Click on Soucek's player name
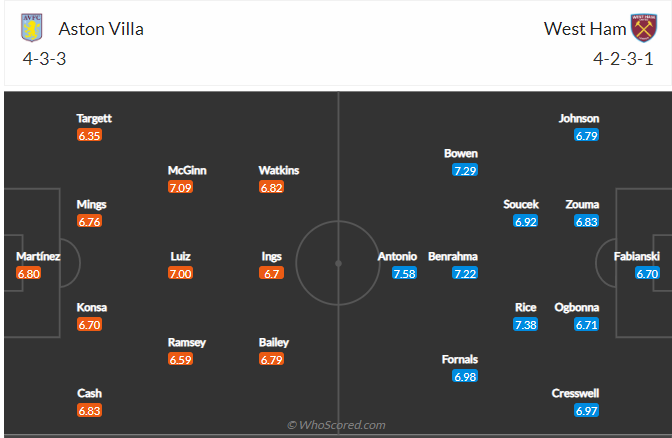 point(521,204)
